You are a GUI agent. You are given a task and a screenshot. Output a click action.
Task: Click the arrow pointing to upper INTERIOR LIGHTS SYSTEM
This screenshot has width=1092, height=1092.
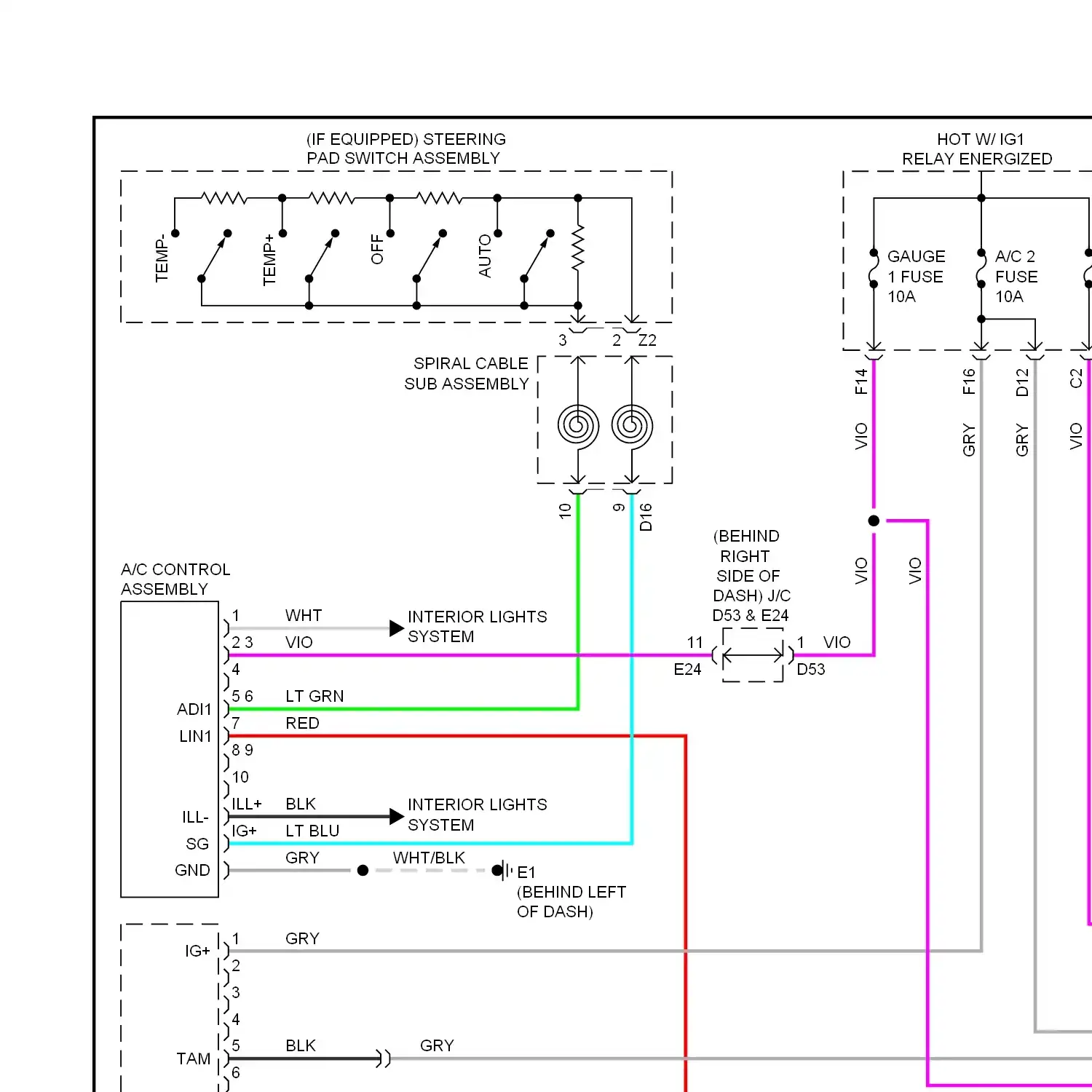pyautogui.click(x=397, y=628)
